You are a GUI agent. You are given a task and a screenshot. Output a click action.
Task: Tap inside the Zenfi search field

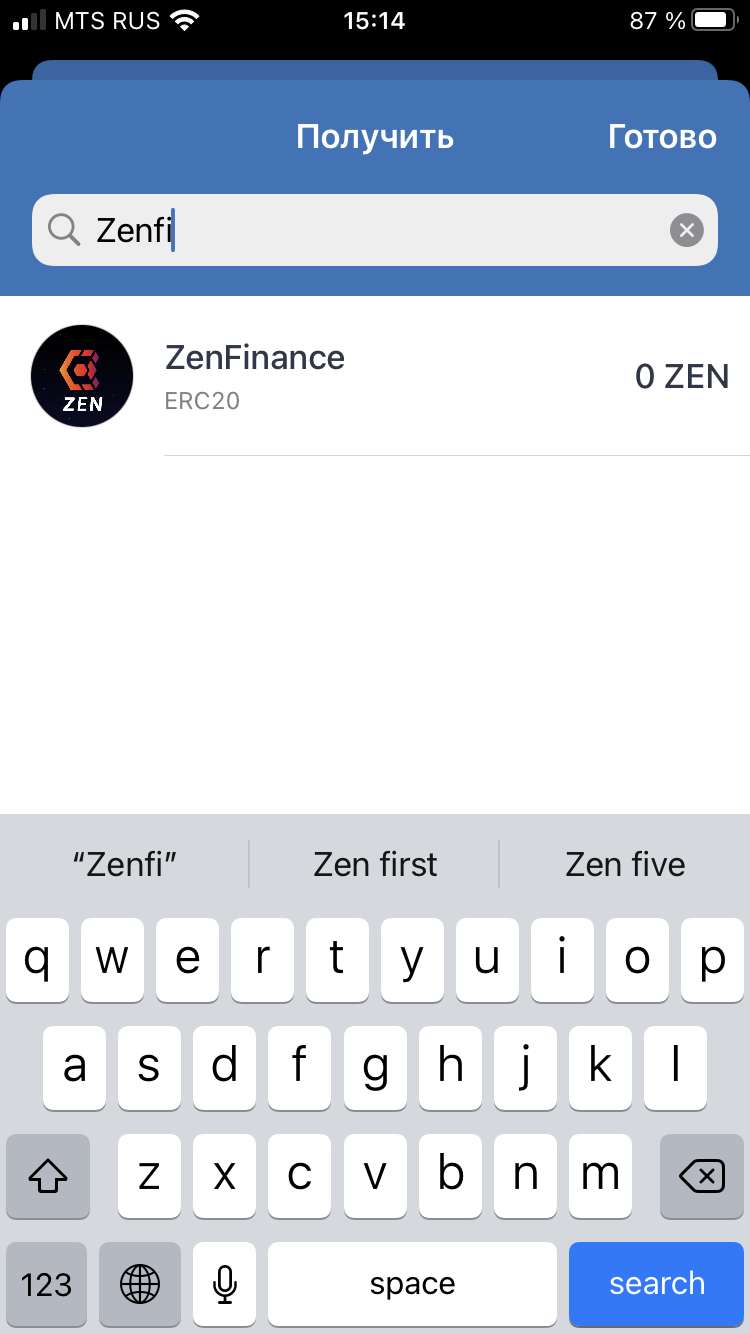coord(375,230)
